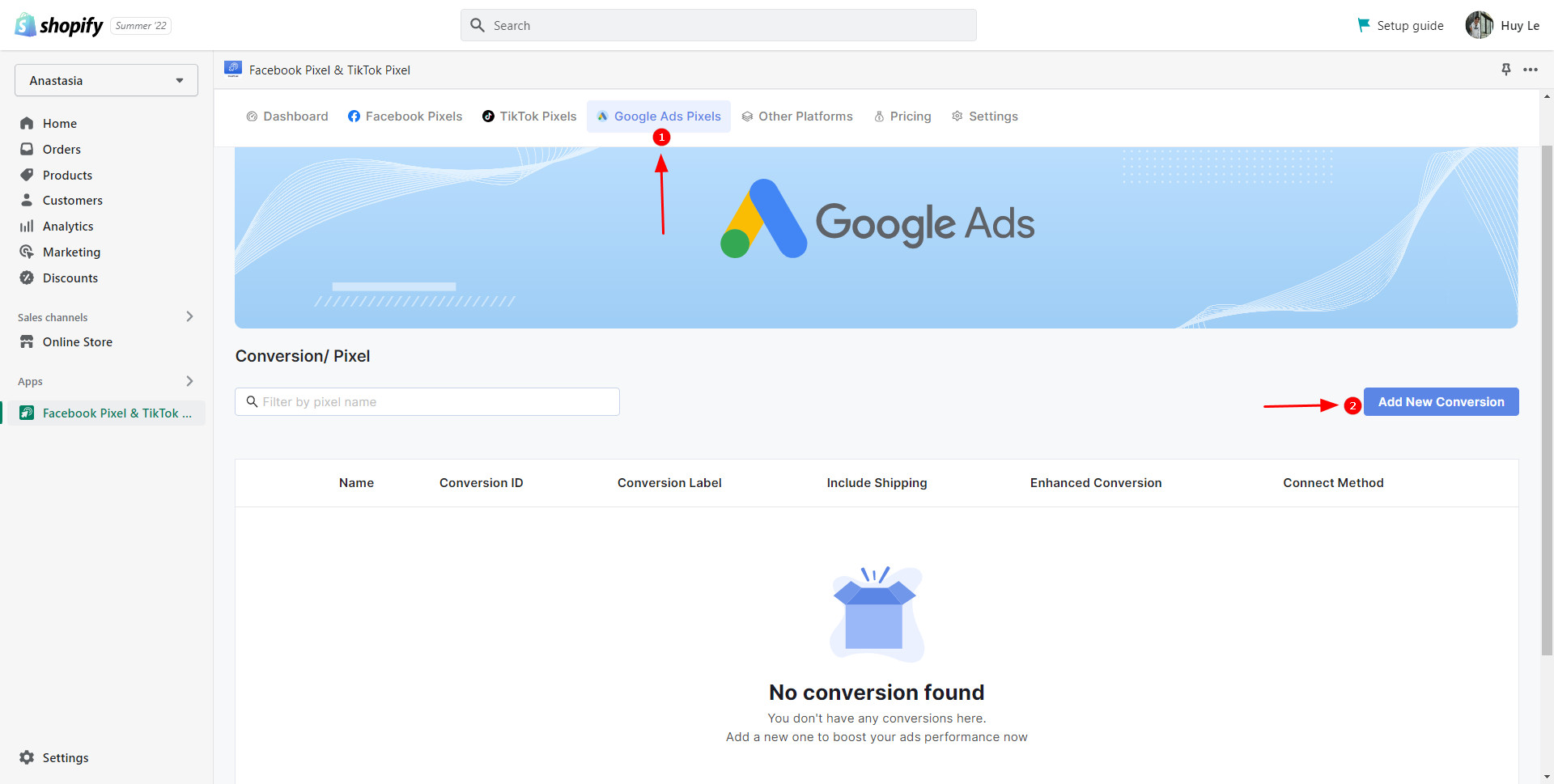Open Discounts via its percent badge icon
The height and width of the screenshot is (784, 1554).
(x=27, y=278)
